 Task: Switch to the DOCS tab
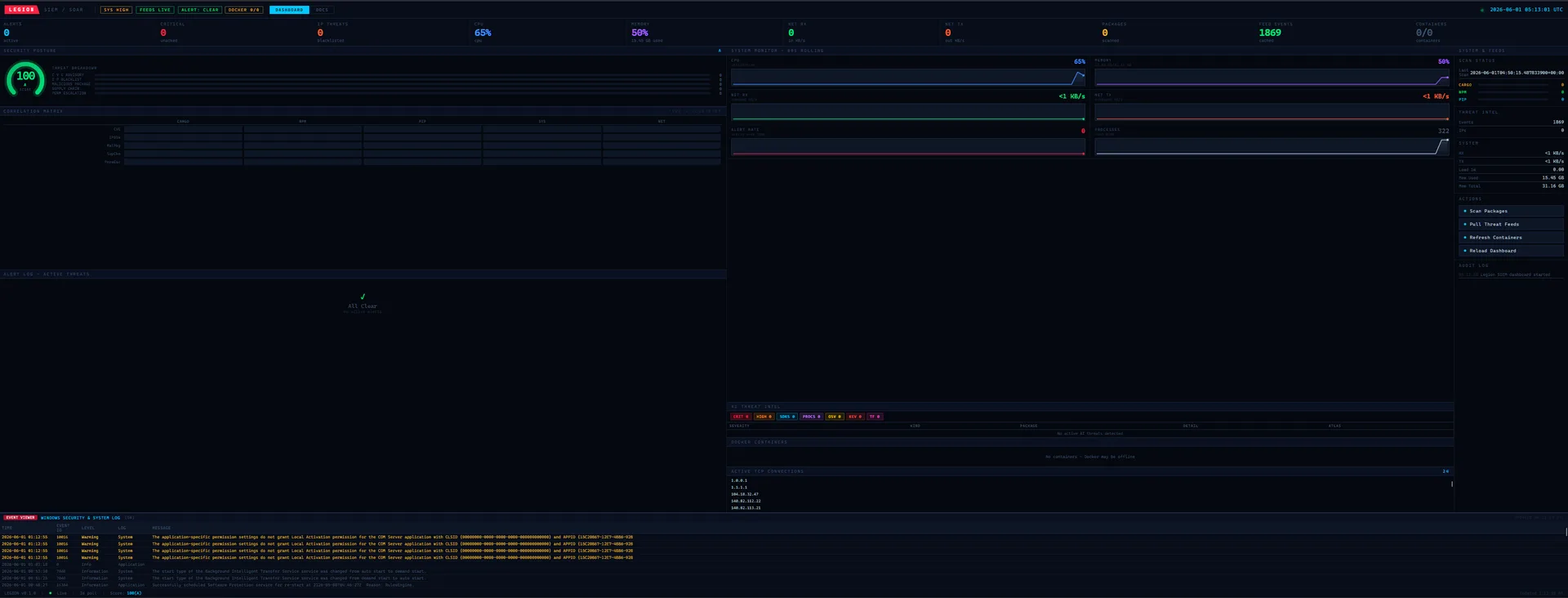[x=322, y=10]
